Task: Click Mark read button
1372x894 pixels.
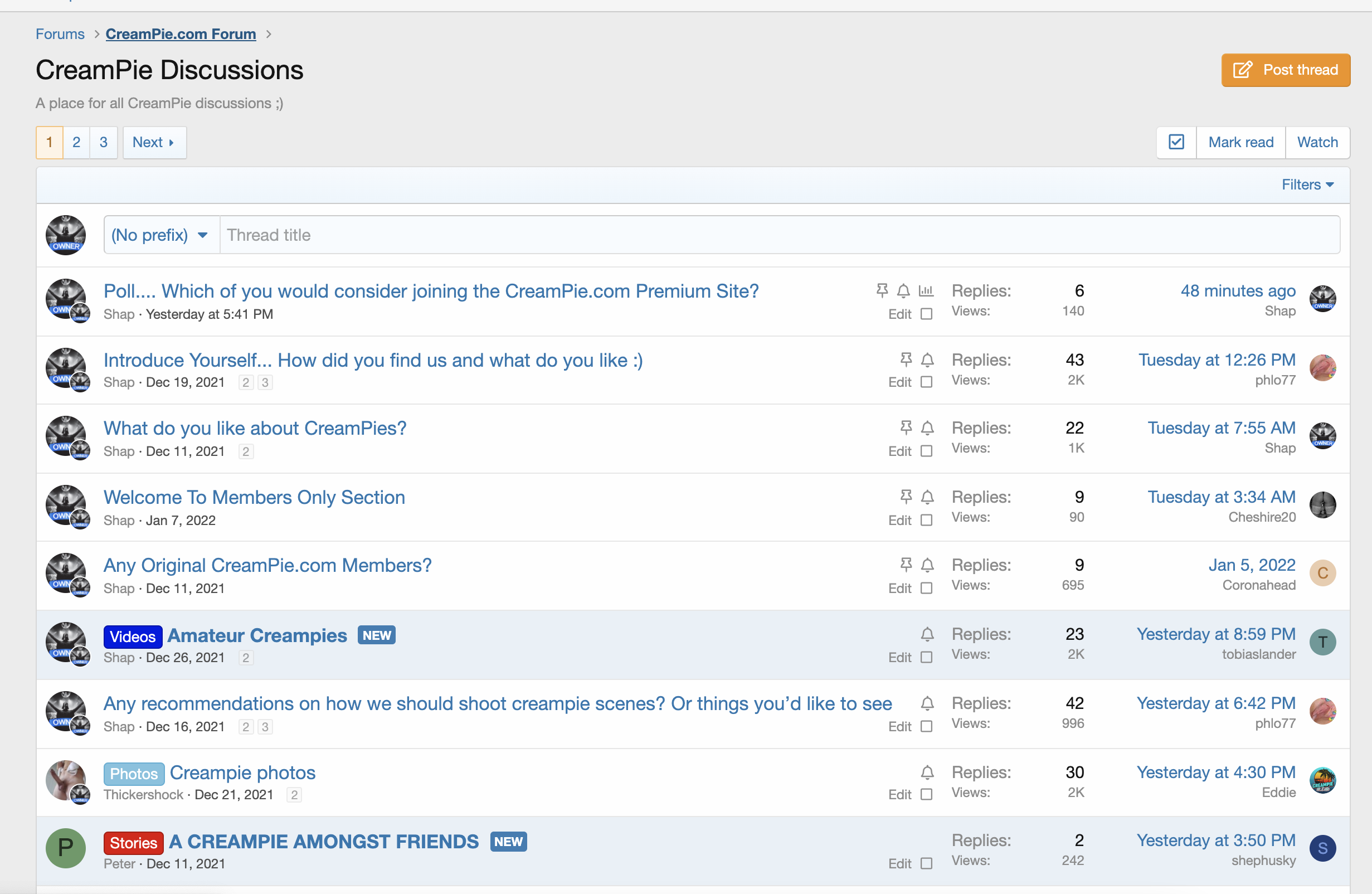Action: click(x=1240, y=142)
